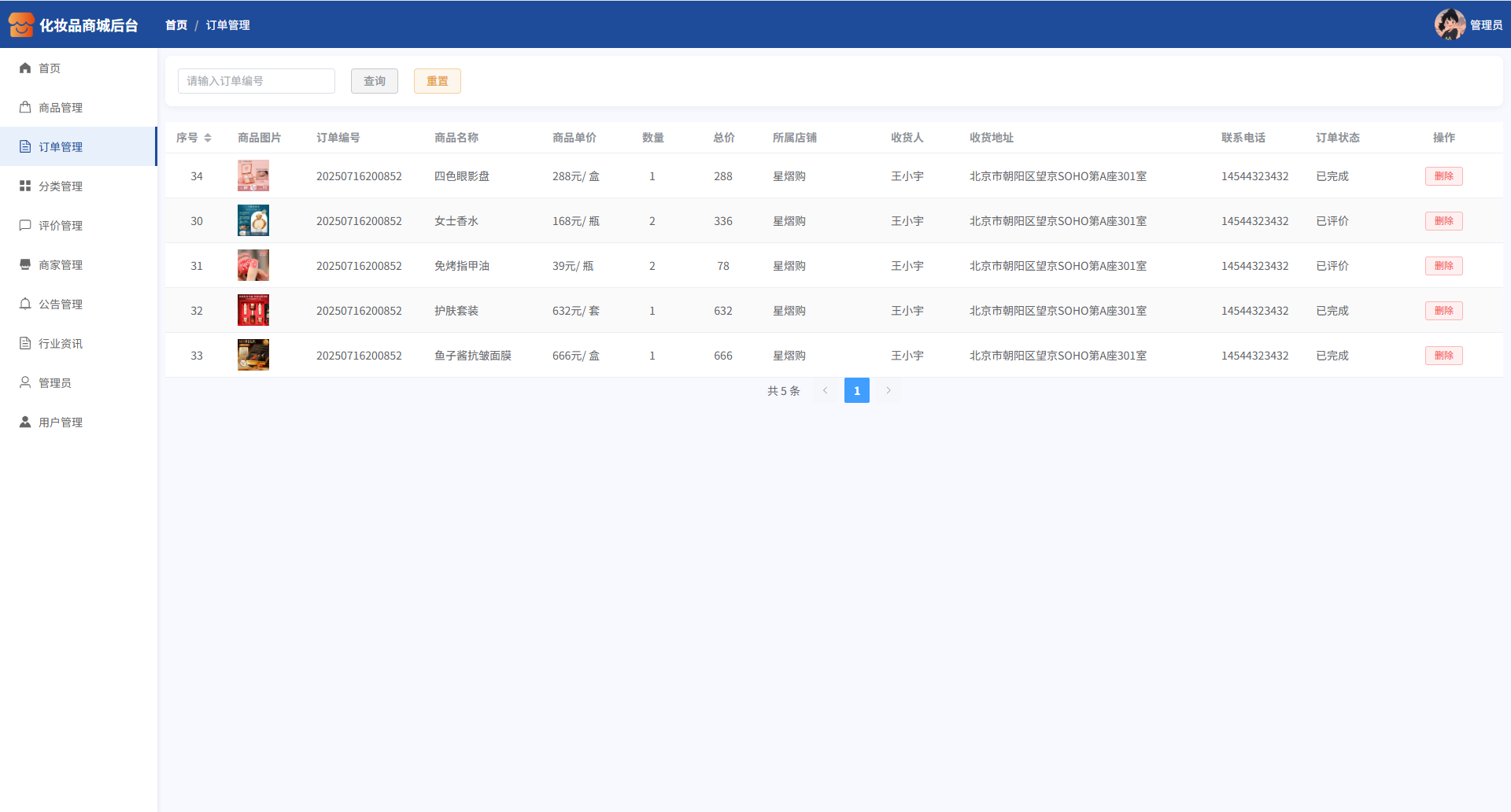Open 订单管理 in the sidebar menu
This screenshot has width=1511, height=812.
pyautogui.click(x=61, y=147)
